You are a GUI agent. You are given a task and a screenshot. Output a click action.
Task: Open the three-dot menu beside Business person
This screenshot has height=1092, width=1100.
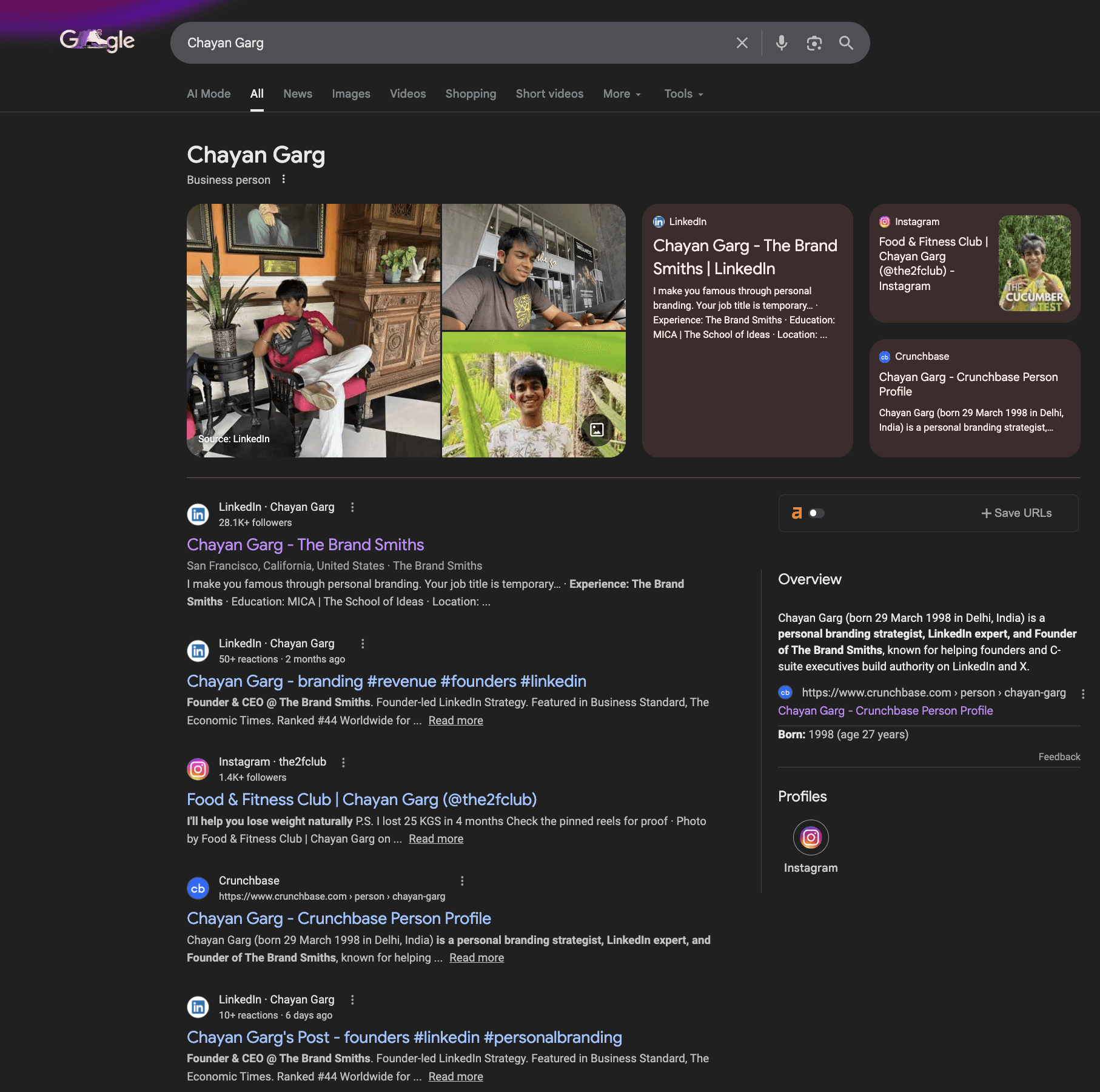[x=283, y=180]
